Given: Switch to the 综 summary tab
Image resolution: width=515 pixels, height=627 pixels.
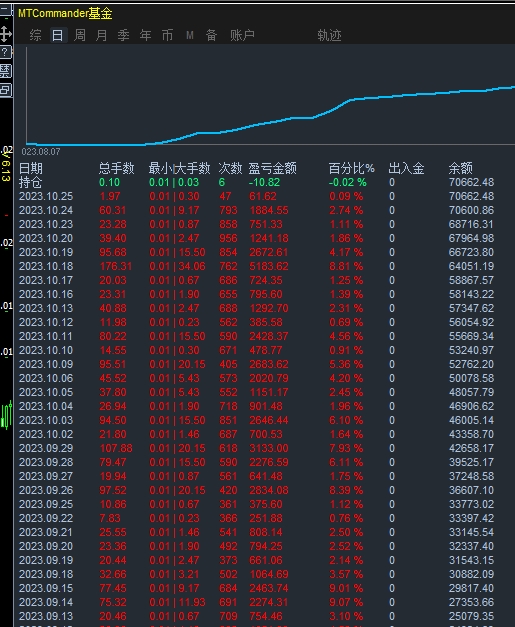Looking at the screenshot, I should point(35,35).
